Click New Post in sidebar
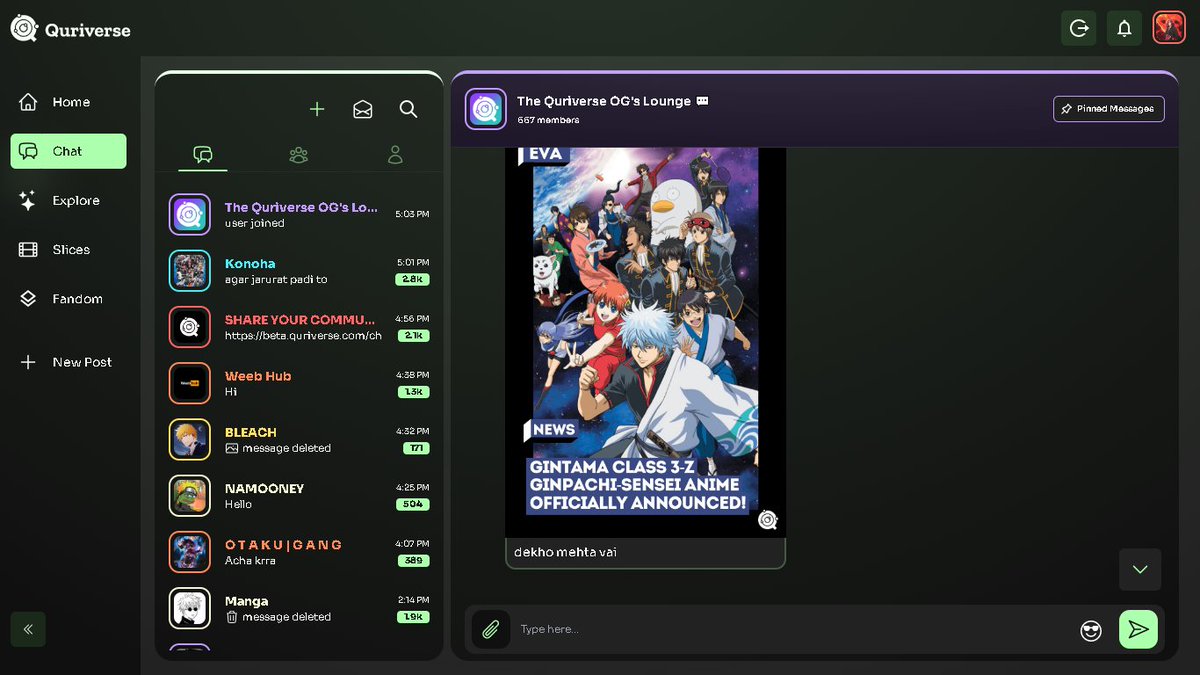 [x=68, y=362]
